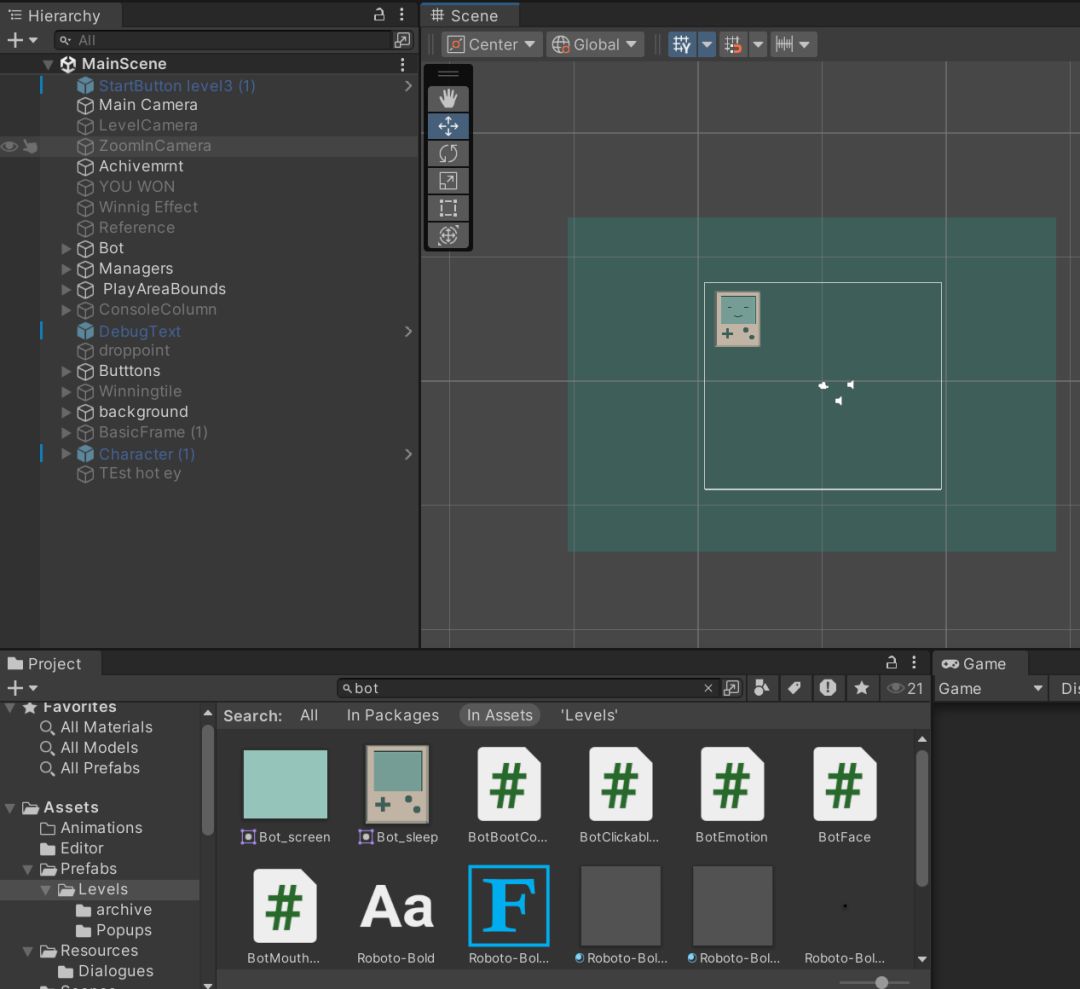
Task: Click the Search by Label icon
Action: pyautogui.click(x=794, y=688)
